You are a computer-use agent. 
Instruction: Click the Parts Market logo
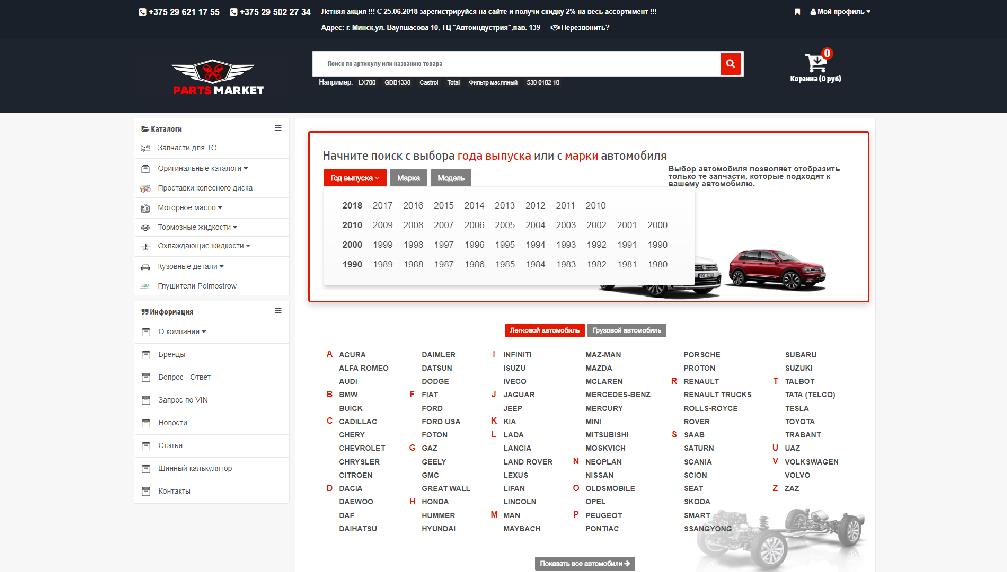(218, 78)
